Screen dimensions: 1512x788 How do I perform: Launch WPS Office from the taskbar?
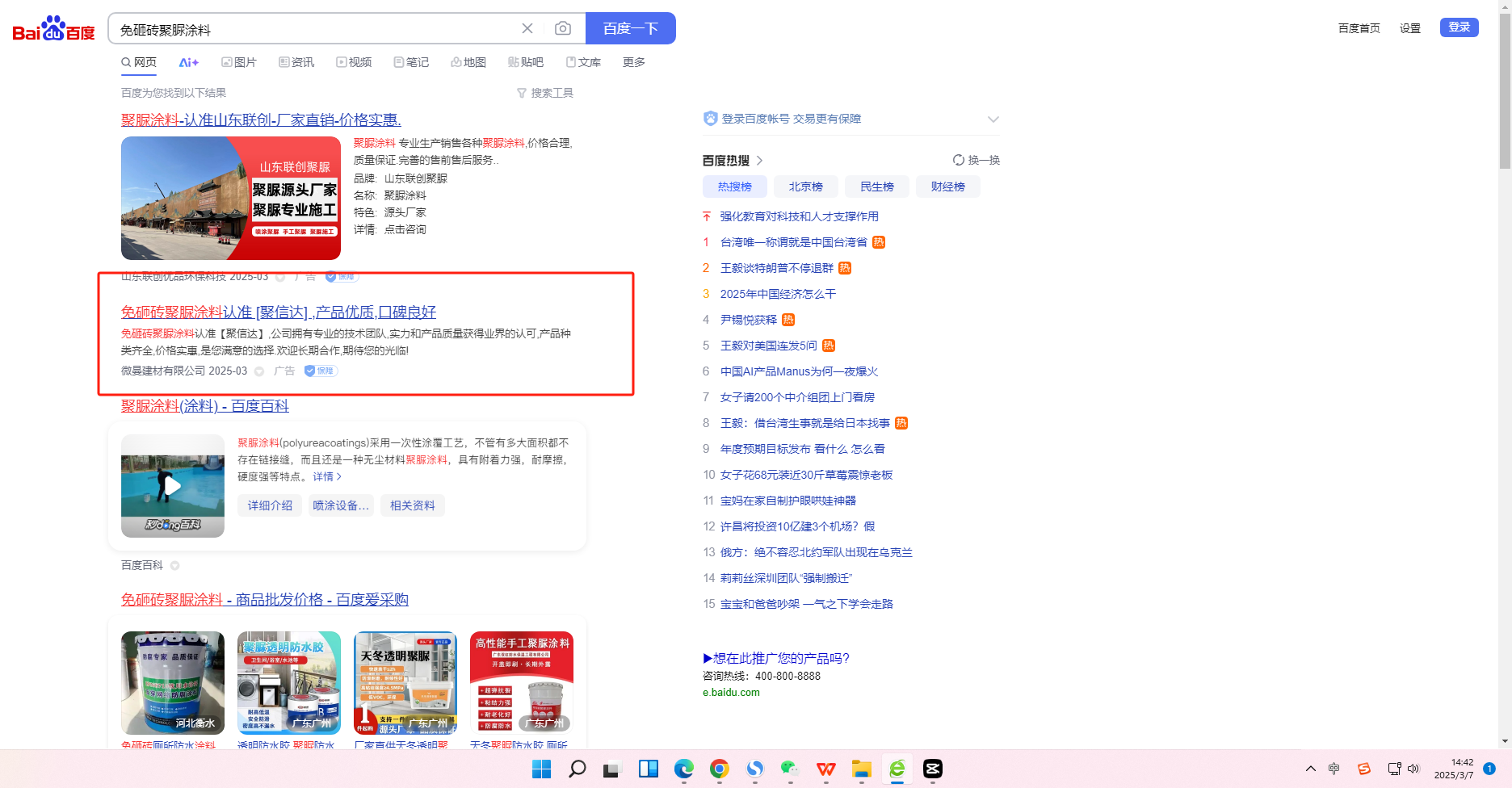tap(825, 769)
